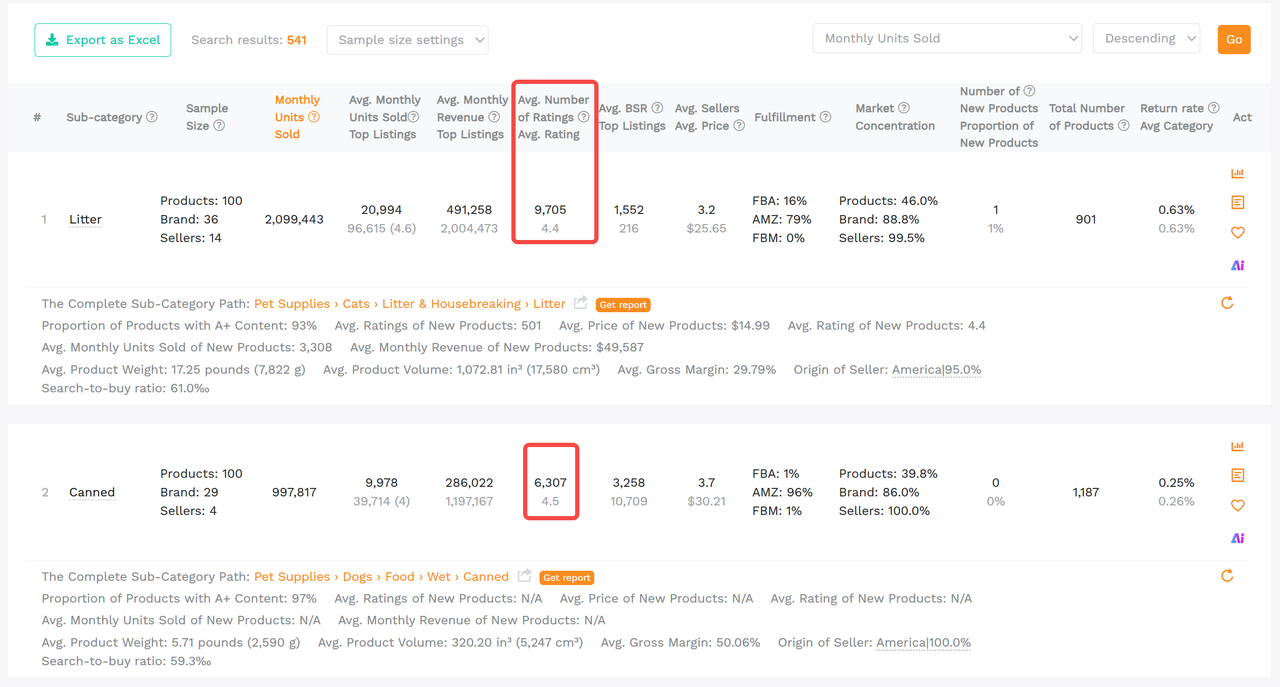Open the Cats breadcrumb in the category path
Image resolution: width=1280 pixels, height=687 pixels.
[358, 303]
